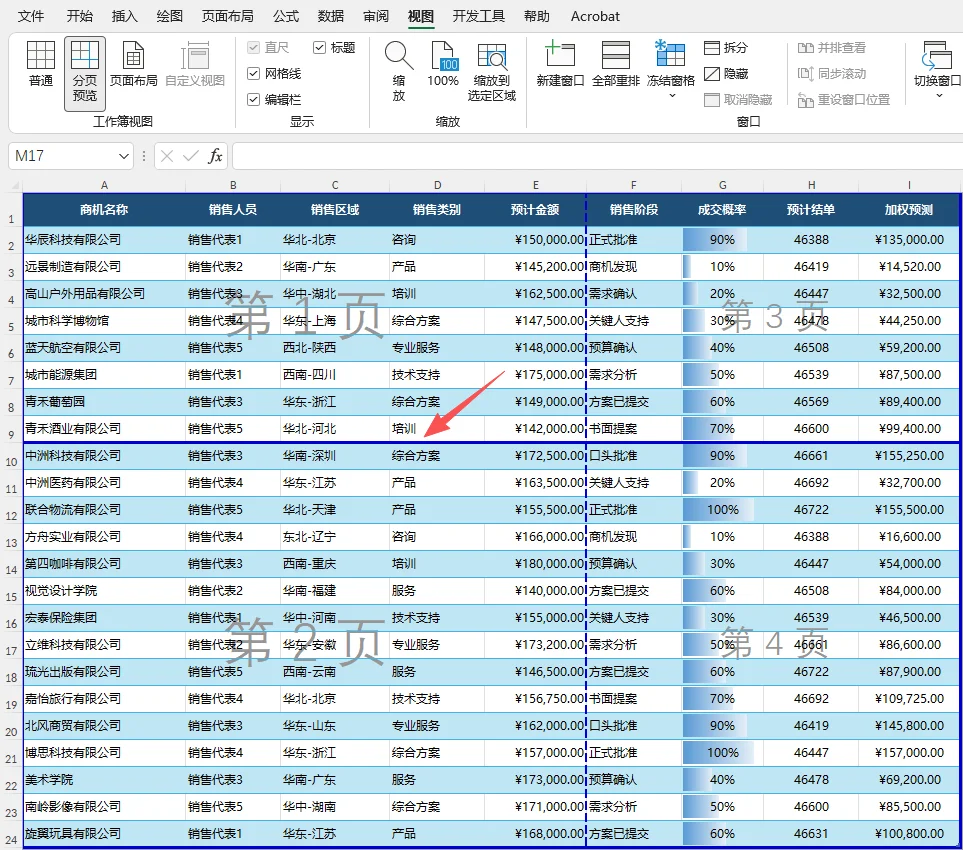Expand the 冻结窗格 dropdown chevron
Viewport: 963px width, 850px height.
tap(672, 95)
